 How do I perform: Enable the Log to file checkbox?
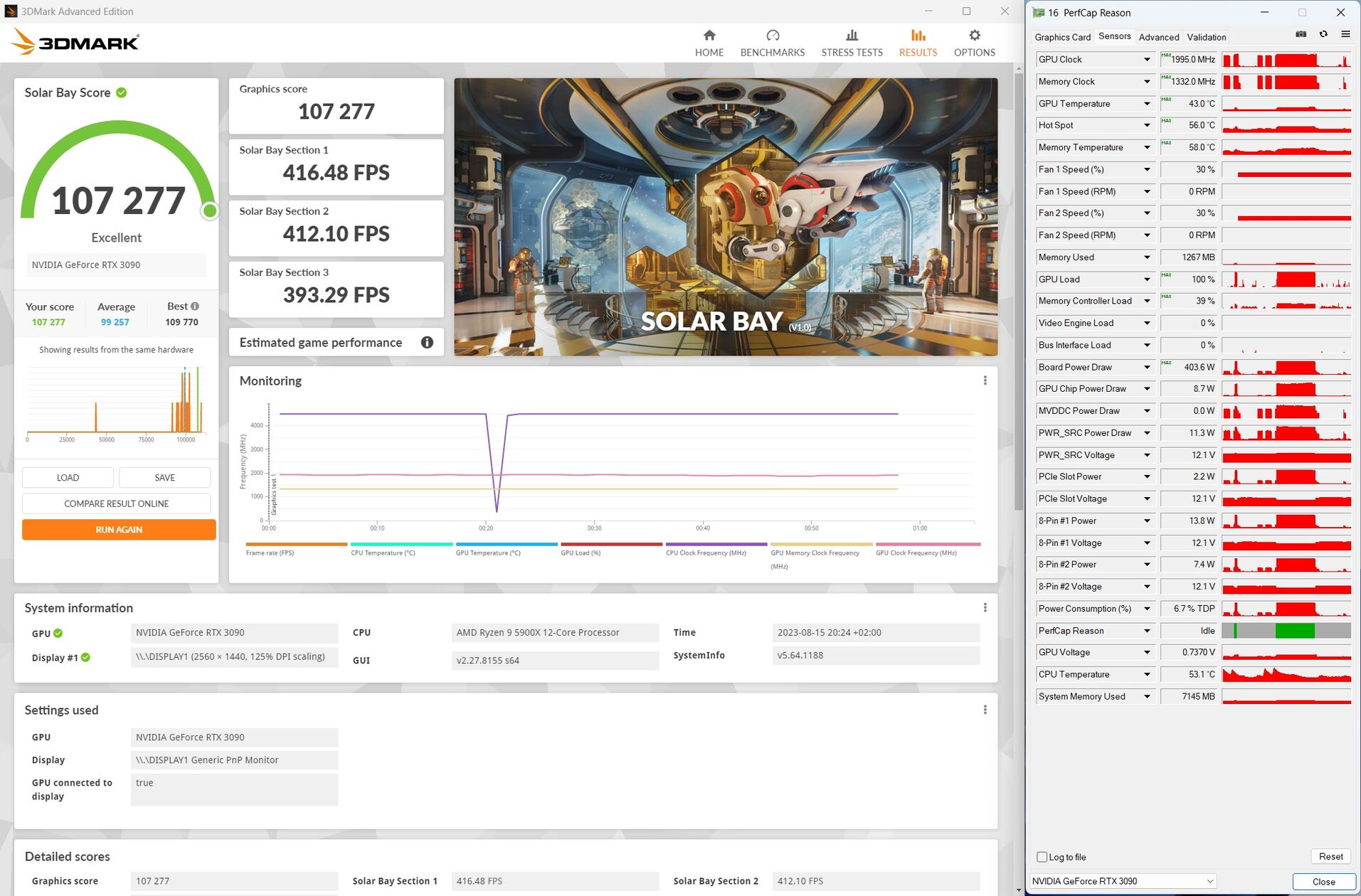tap(1042, 857)
